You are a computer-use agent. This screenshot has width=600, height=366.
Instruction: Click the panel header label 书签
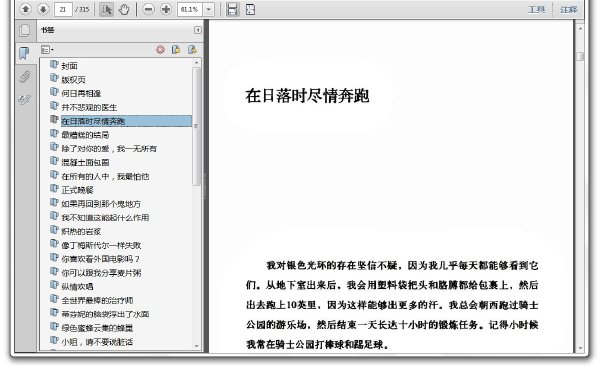(48, 30)
